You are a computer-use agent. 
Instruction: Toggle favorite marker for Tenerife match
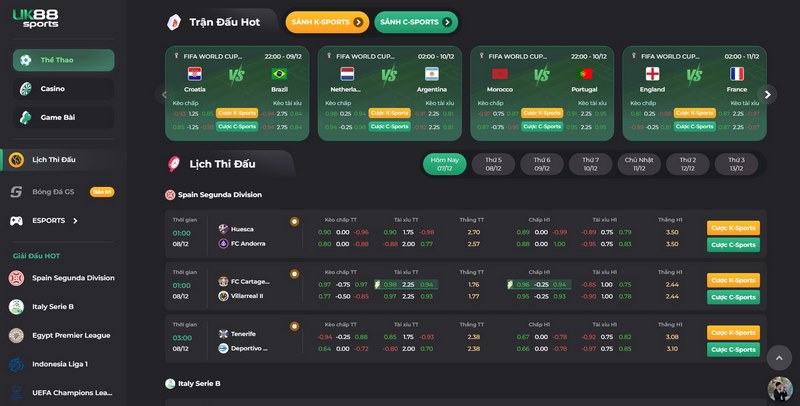pos(294,325)
